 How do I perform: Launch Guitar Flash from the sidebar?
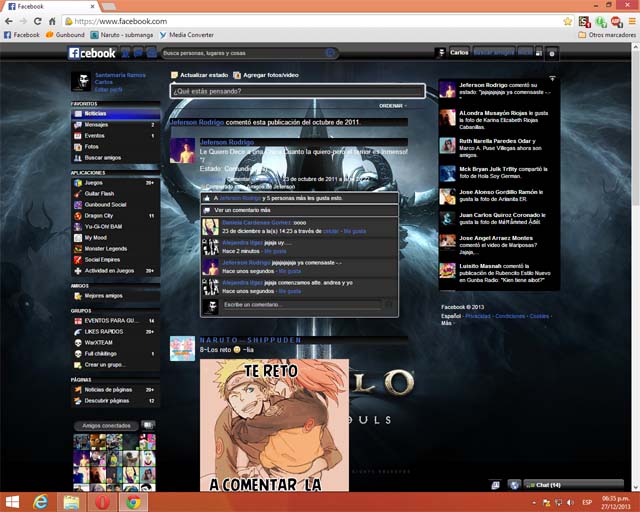tap(114, 194)
